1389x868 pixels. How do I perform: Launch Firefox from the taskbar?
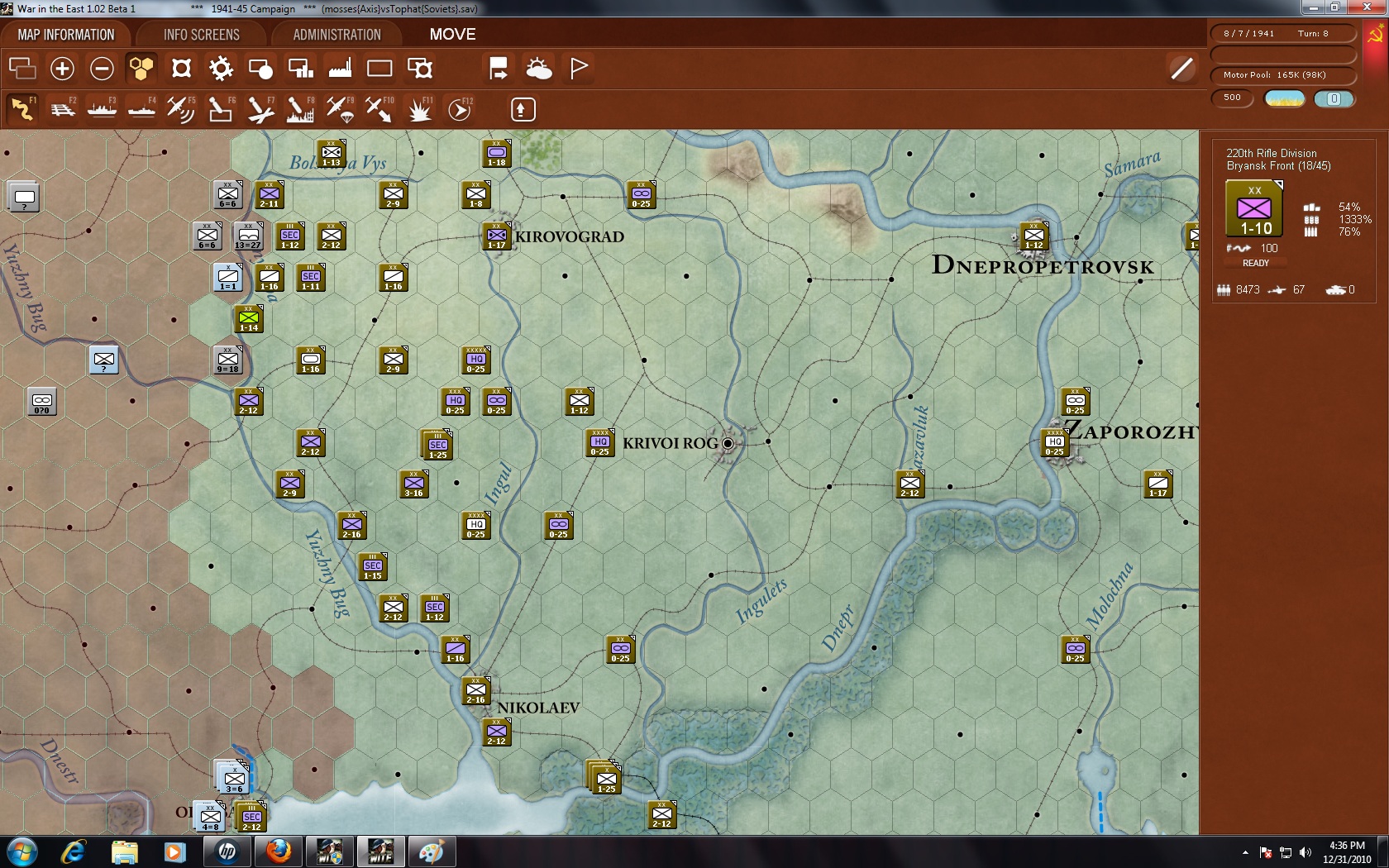point(278,851)
